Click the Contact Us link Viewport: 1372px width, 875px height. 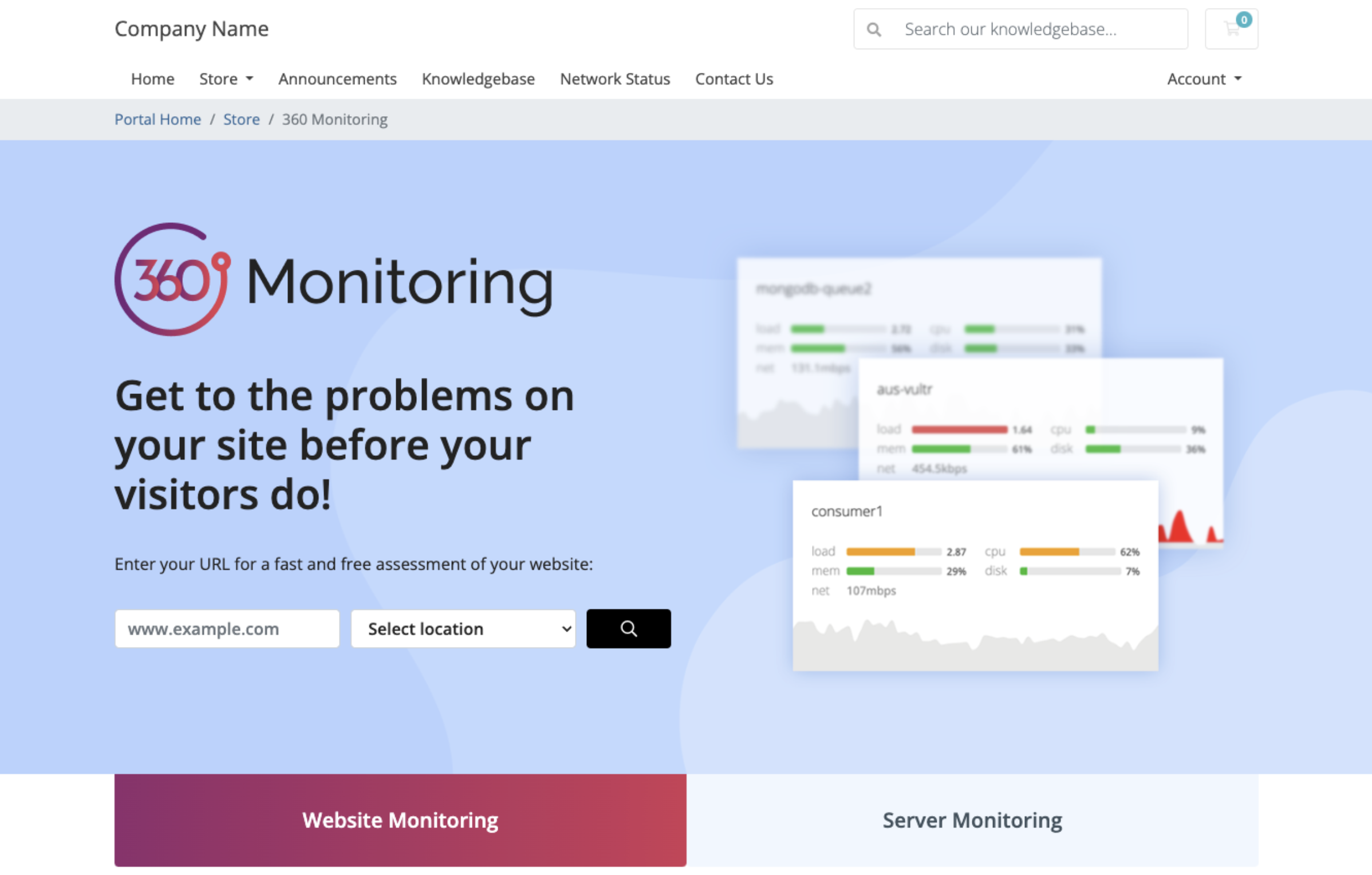733,78
